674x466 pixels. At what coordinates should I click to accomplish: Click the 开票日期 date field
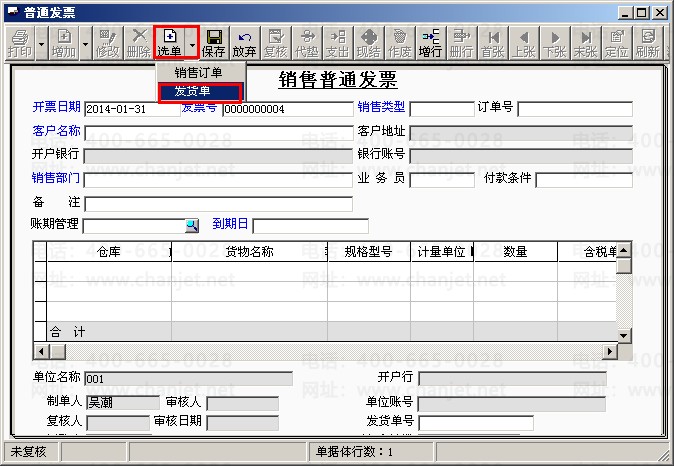pyautogui.click(x=132, y=109)
